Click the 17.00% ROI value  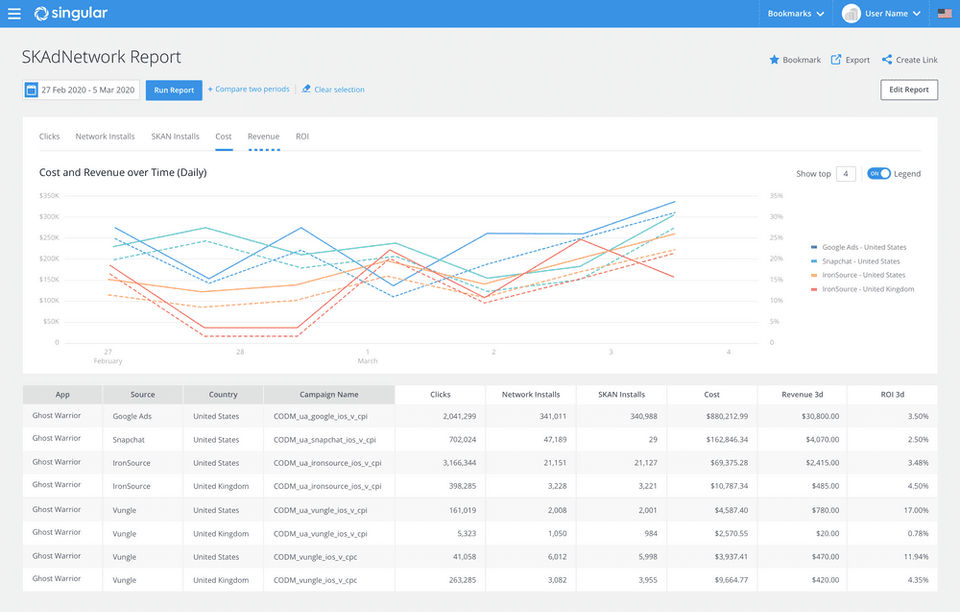pos(917,510)
